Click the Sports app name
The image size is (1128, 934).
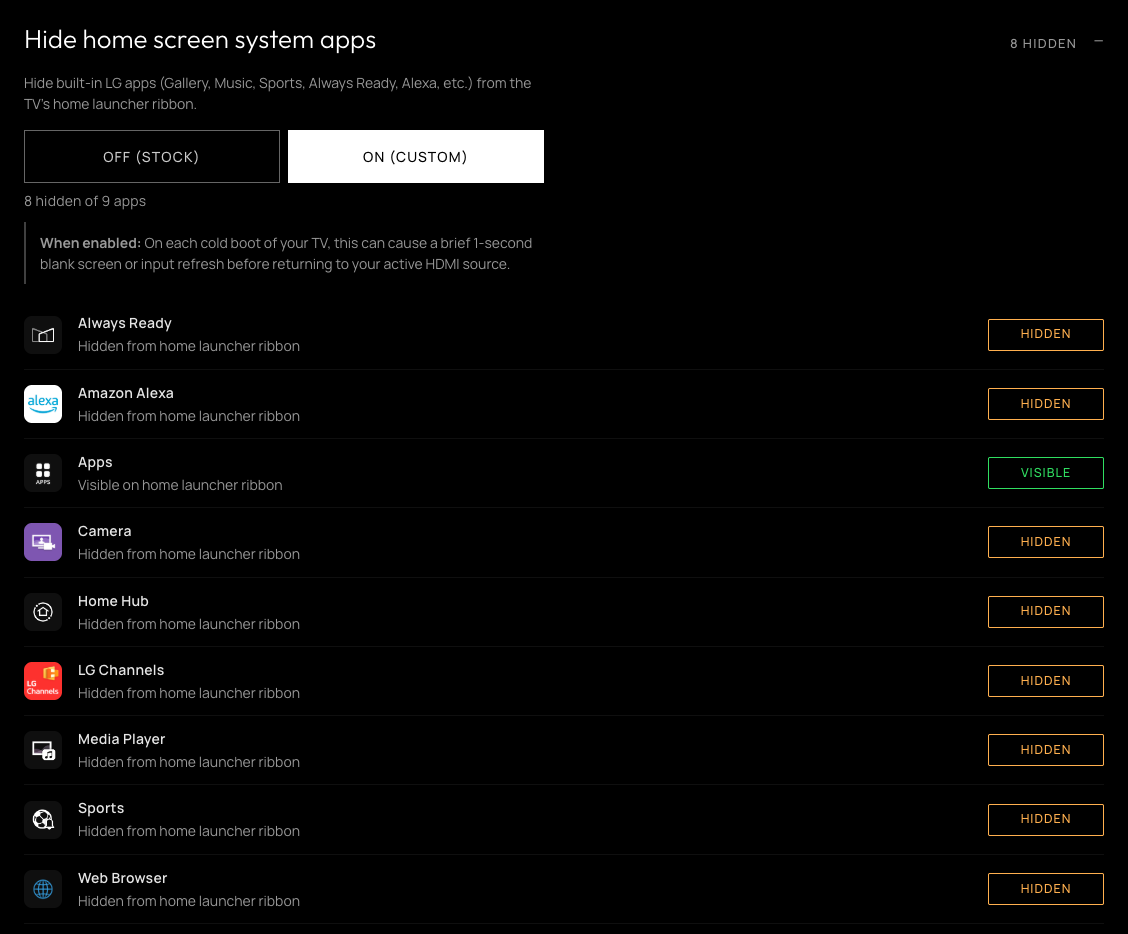coord(101,808)
